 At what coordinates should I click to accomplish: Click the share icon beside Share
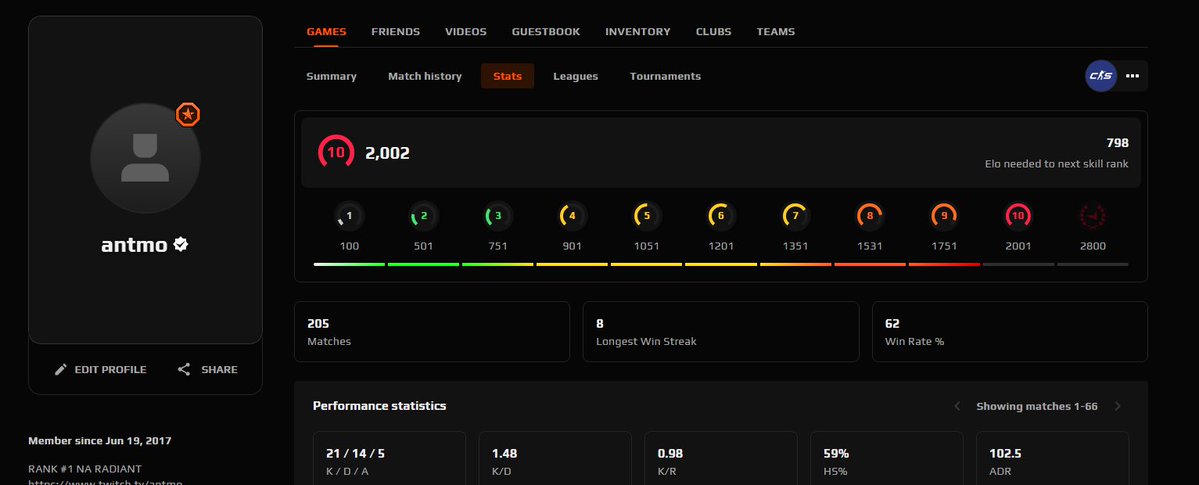point(184,369)
